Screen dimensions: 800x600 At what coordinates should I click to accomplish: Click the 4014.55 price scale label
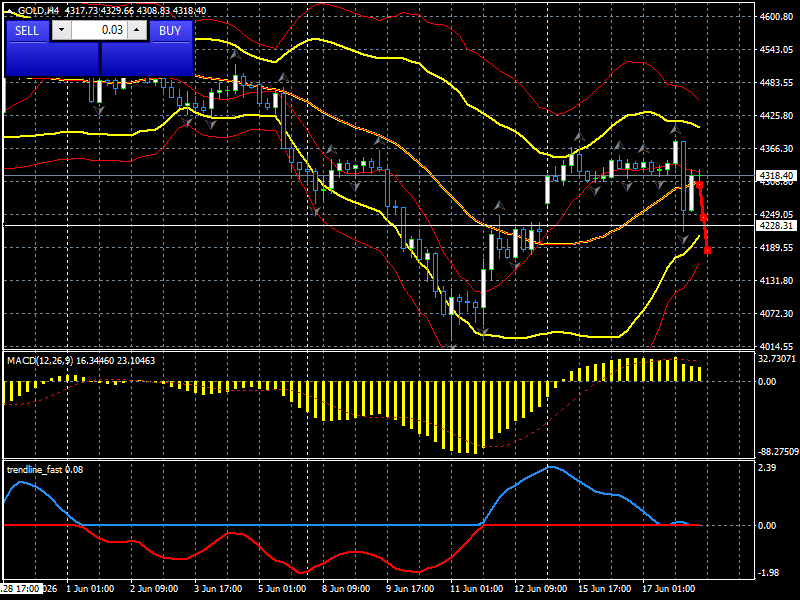click(777, 346)
